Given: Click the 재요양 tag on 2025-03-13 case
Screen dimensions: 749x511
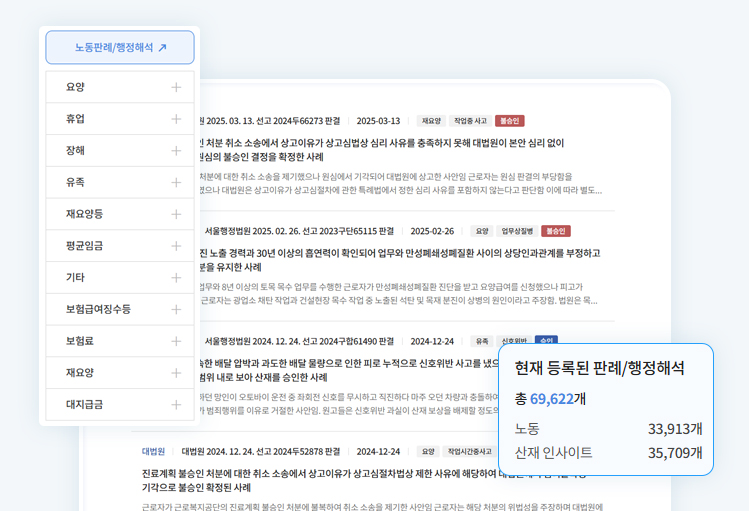Looking at the screenshot, I should [431, 121].
